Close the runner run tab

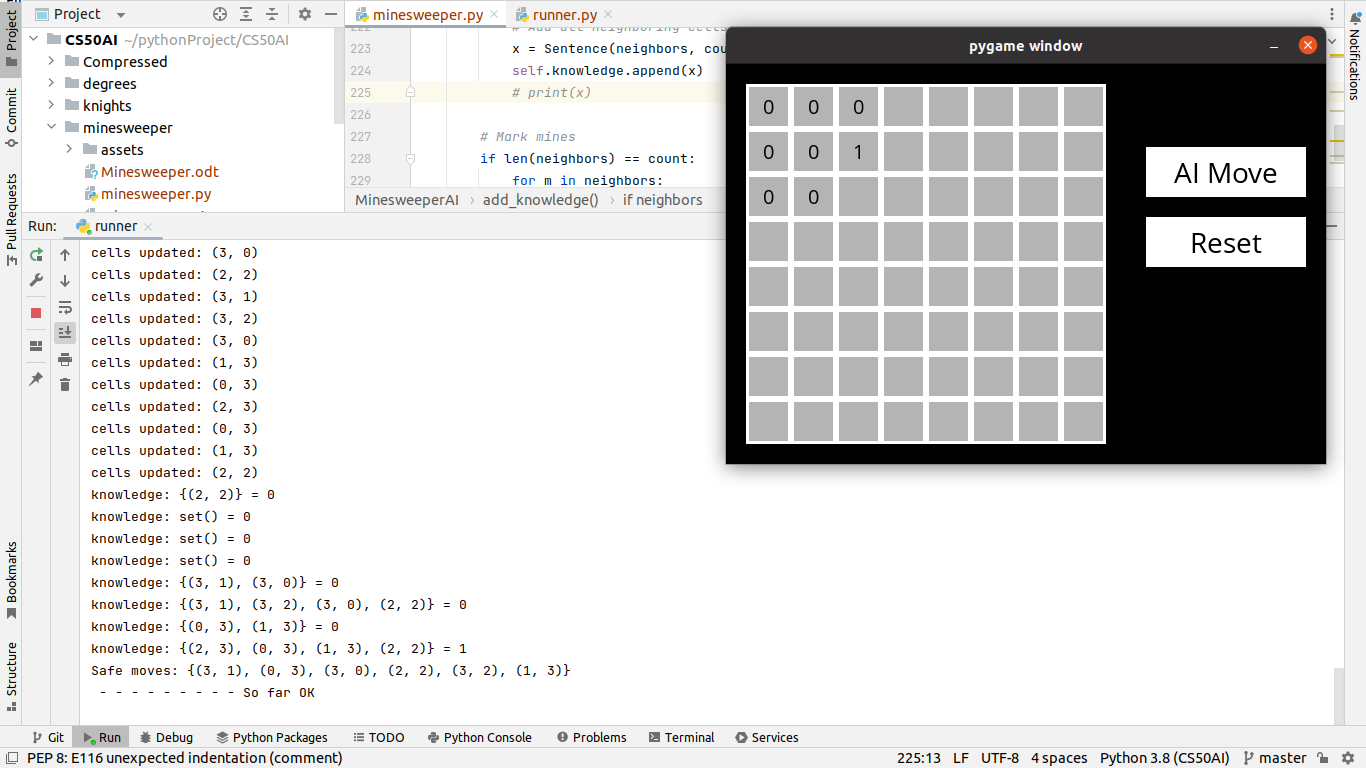click(x=148, y=227)
